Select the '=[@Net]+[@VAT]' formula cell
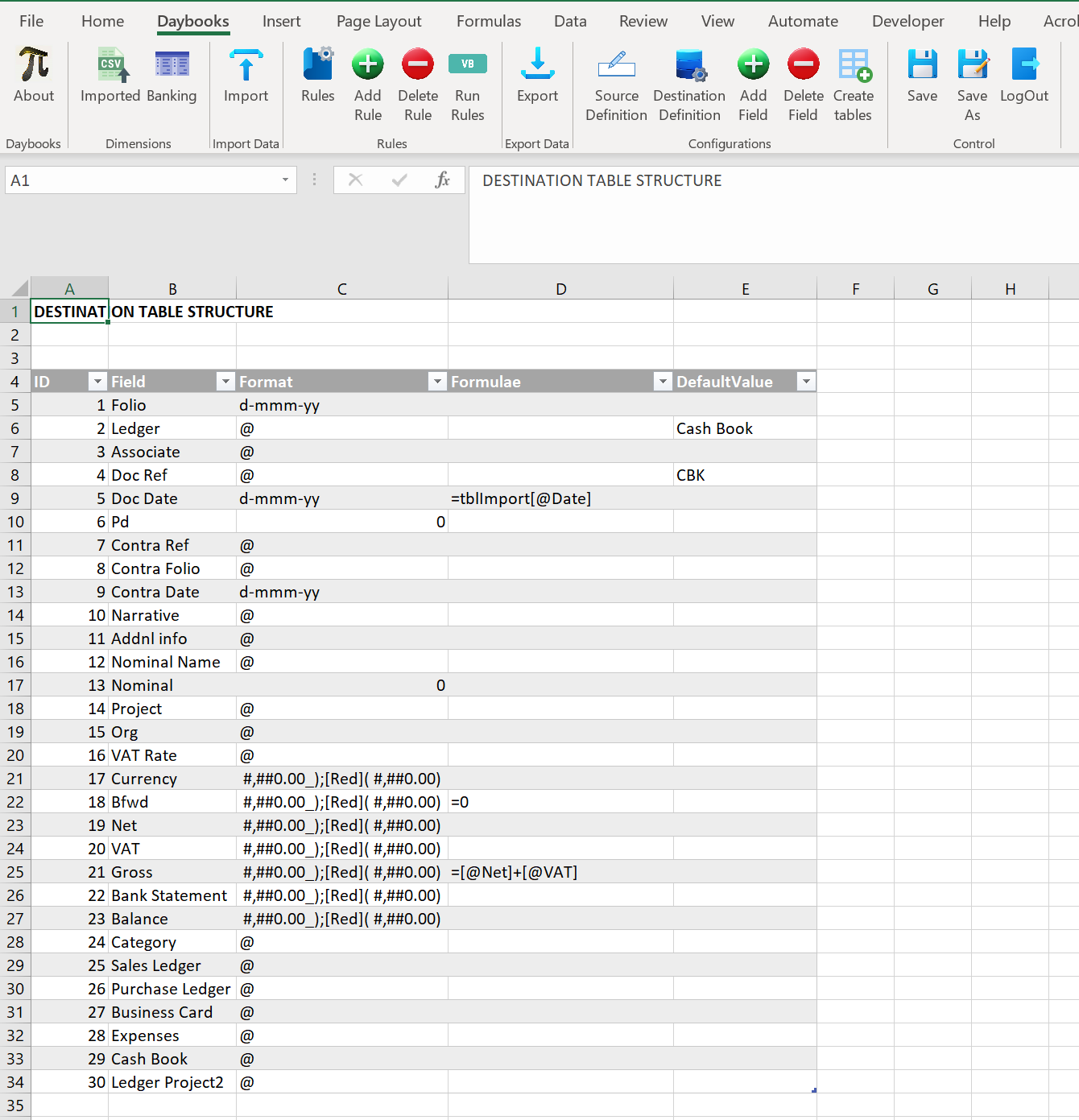 [560, 872]
